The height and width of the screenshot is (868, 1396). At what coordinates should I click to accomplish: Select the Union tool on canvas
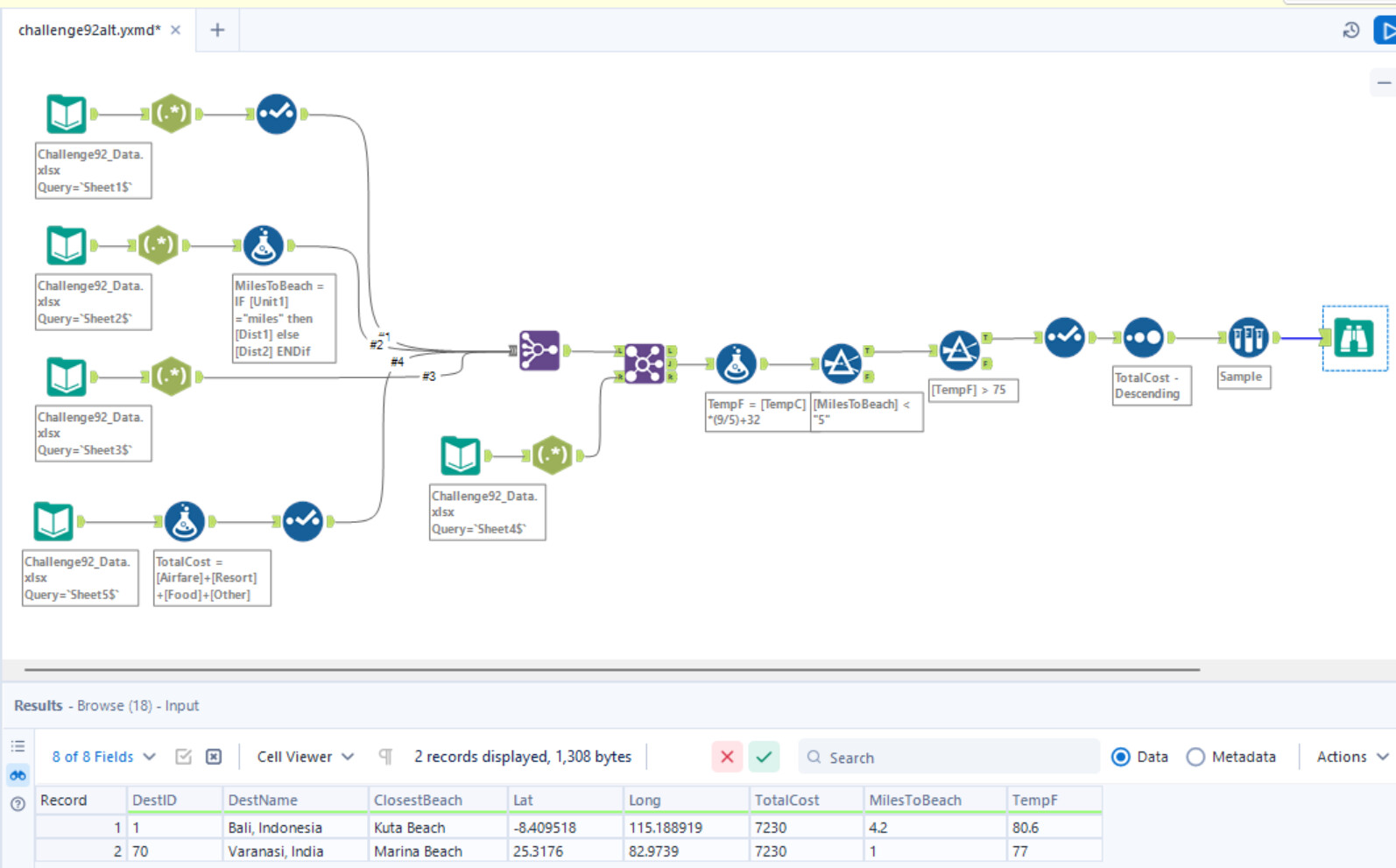(x=539, y=350)
